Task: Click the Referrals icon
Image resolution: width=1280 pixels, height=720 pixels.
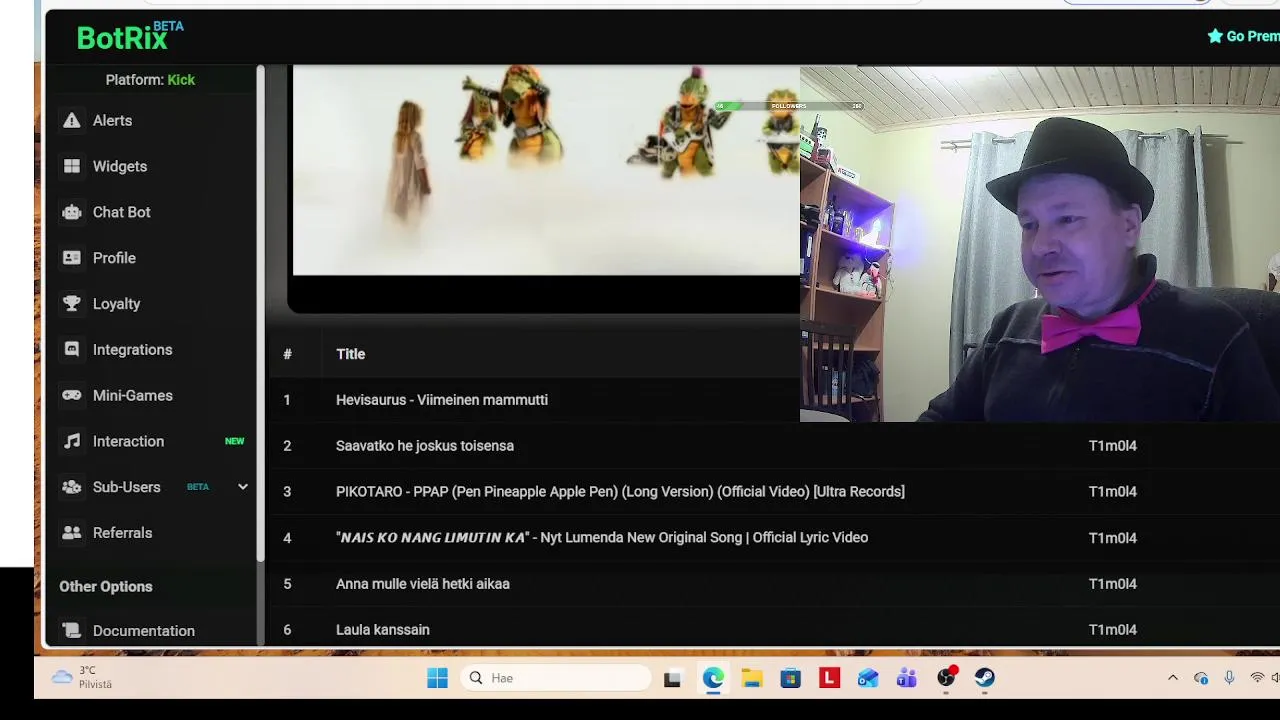Action: pyautogui.click(x=71, y=533)
